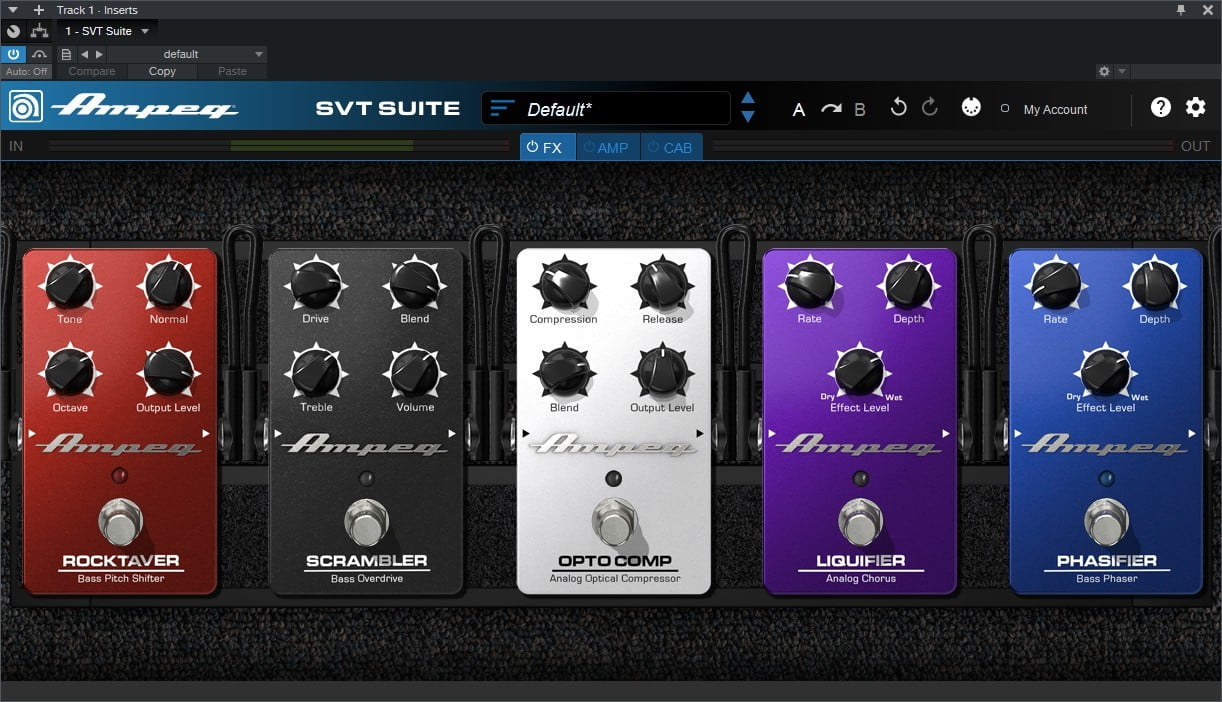Image resolution: width=1222 pixels, height=702 pixels.
Task: Toggle the blue plugin activate power button
Action: coord(14,54)
